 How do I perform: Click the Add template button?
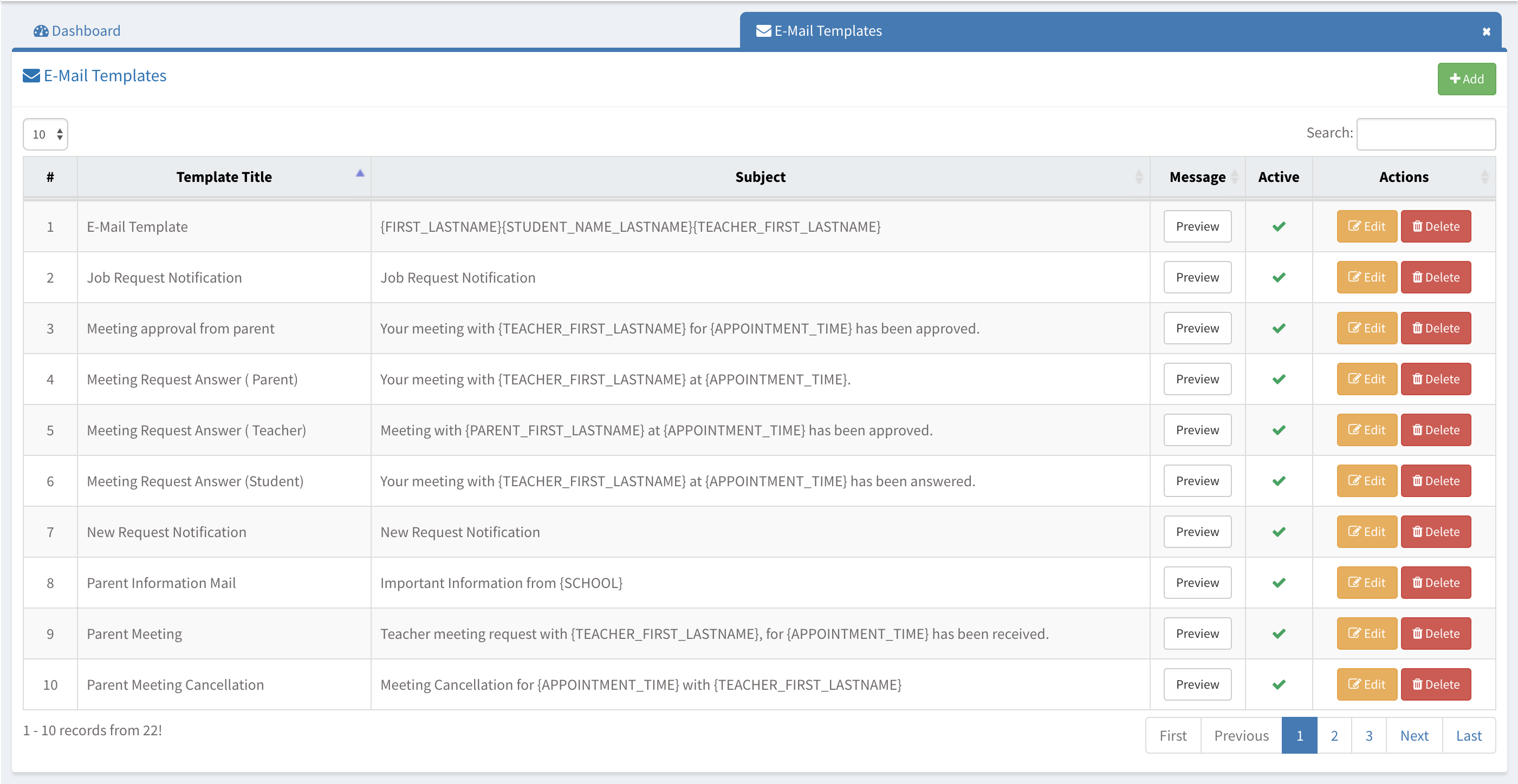(1465, 79)
